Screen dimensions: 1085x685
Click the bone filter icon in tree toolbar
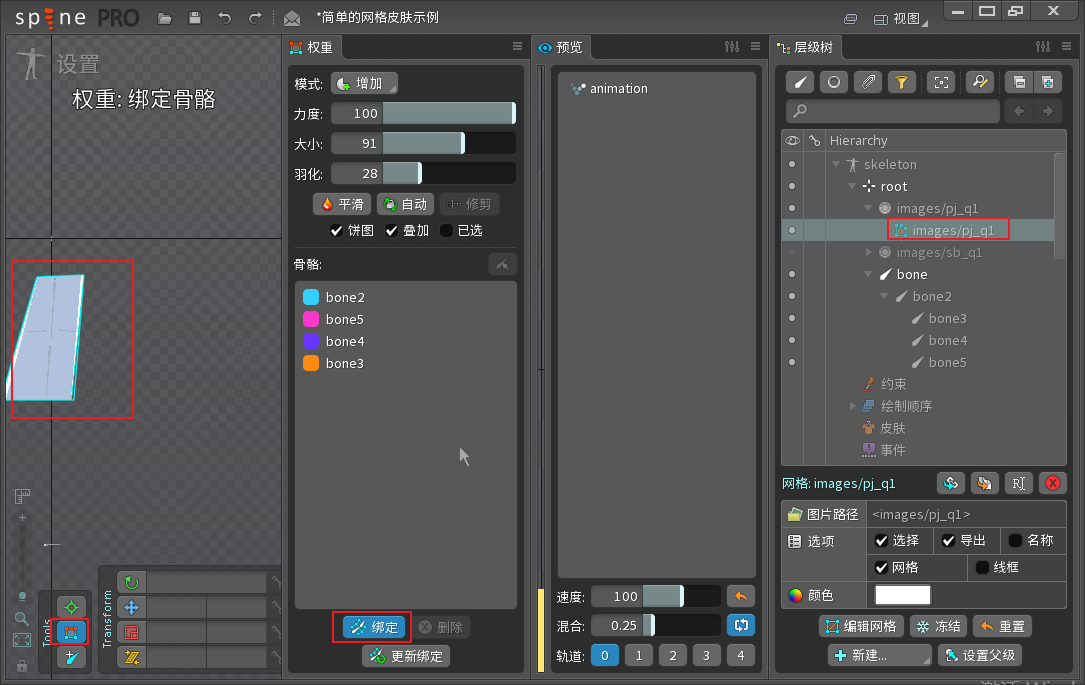[801, 82]
